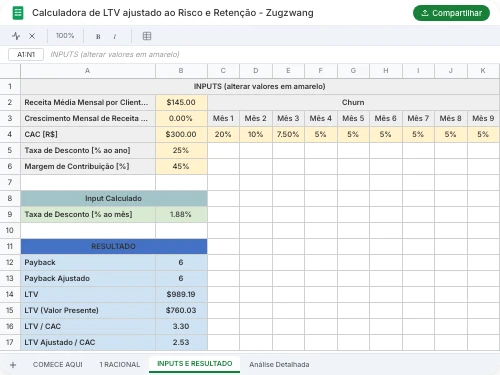Select column A header

click(x=88, y=71)
